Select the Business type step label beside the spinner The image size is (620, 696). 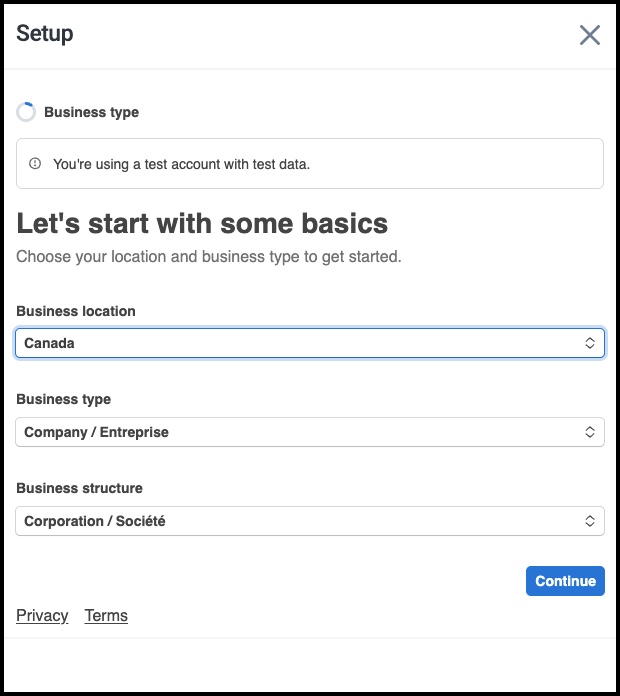[92, 112]
